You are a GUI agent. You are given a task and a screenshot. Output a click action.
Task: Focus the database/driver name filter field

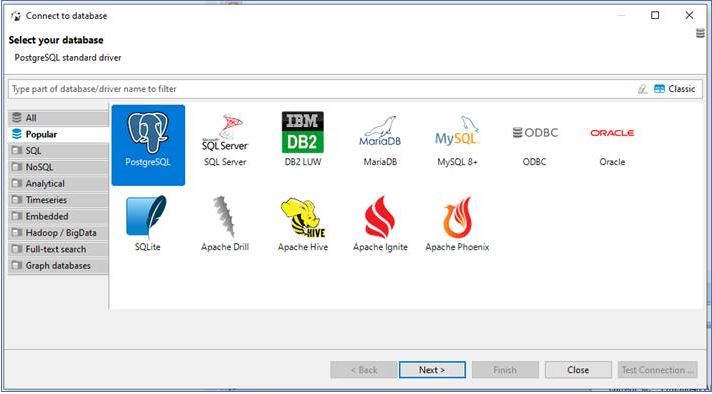(322, 89)
